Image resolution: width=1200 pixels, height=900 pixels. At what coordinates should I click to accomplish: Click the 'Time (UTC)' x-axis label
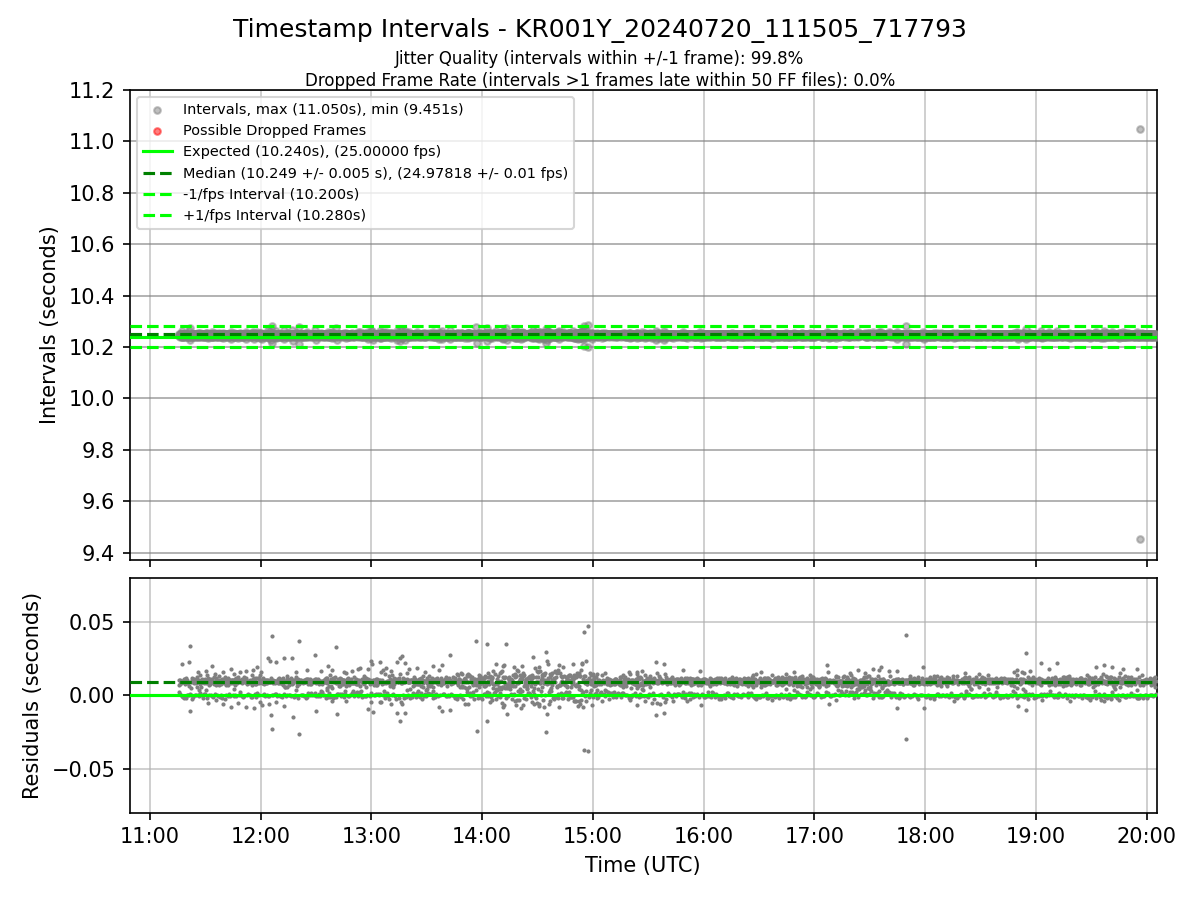coord(643,865)
